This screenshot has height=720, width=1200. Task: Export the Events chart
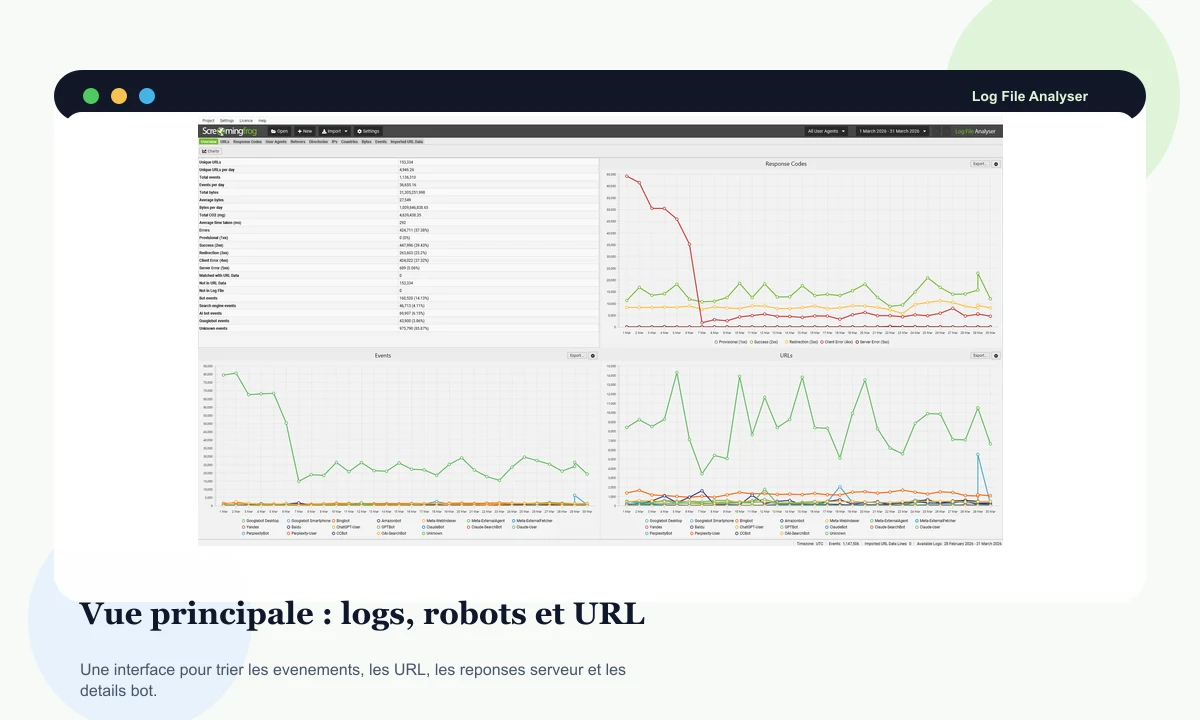coord(576,355)
